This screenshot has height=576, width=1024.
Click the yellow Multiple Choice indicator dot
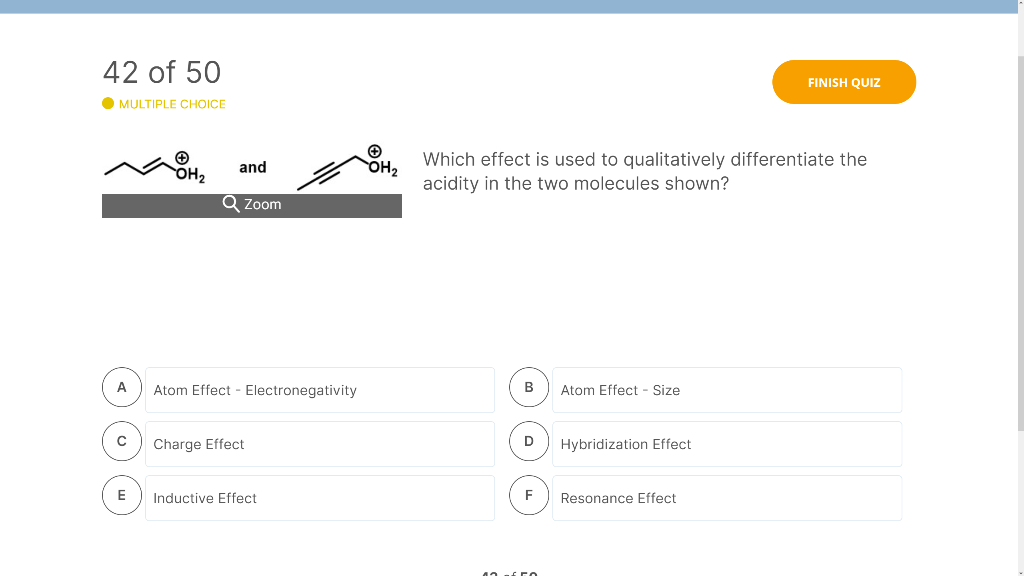point(108,103)
